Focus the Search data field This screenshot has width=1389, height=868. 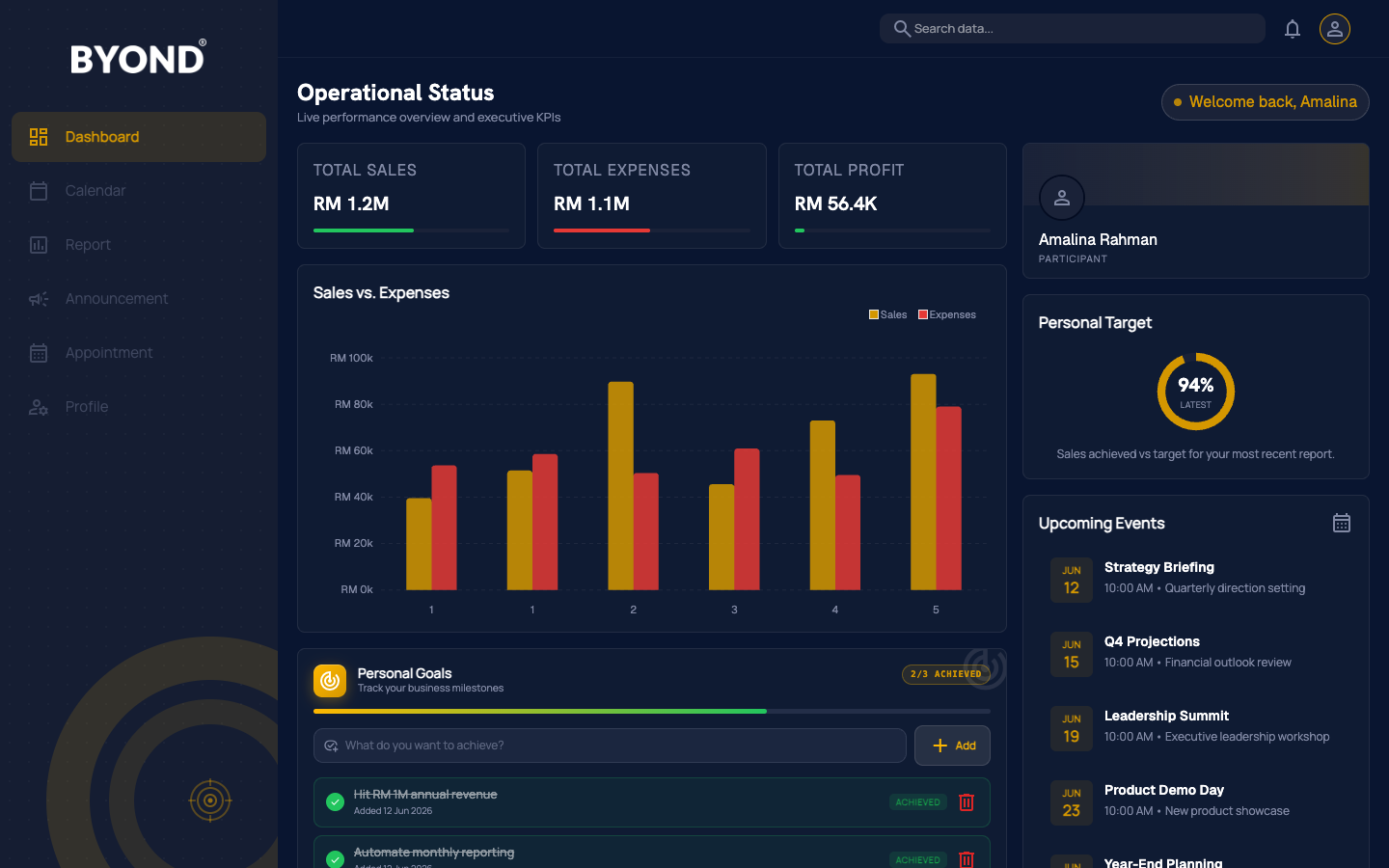1073,28
